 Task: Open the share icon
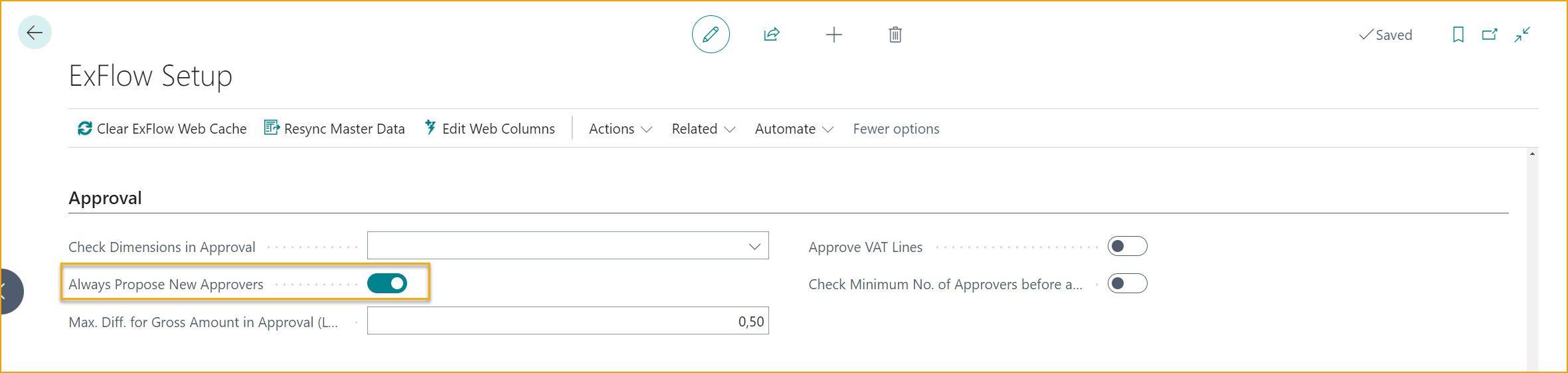[772, 35]
